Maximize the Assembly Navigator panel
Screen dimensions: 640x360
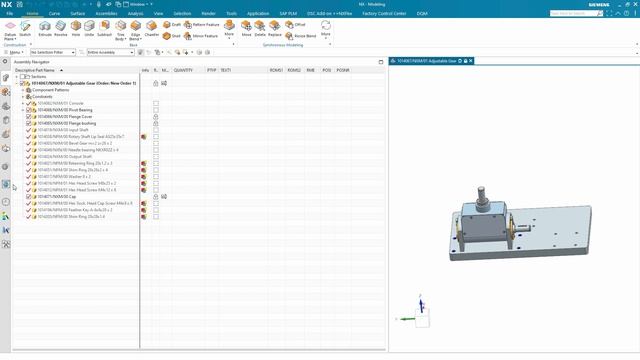pyautogui.click(x=381, y=62)
